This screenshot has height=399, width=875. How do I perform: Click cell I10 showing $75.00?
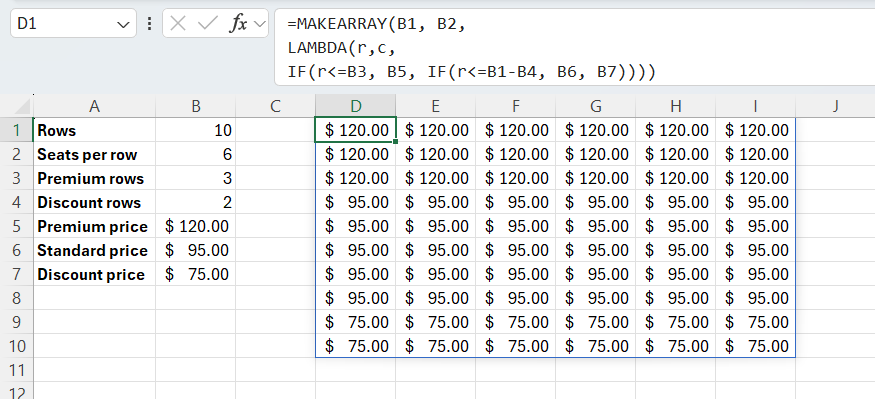tap(755, 346)
